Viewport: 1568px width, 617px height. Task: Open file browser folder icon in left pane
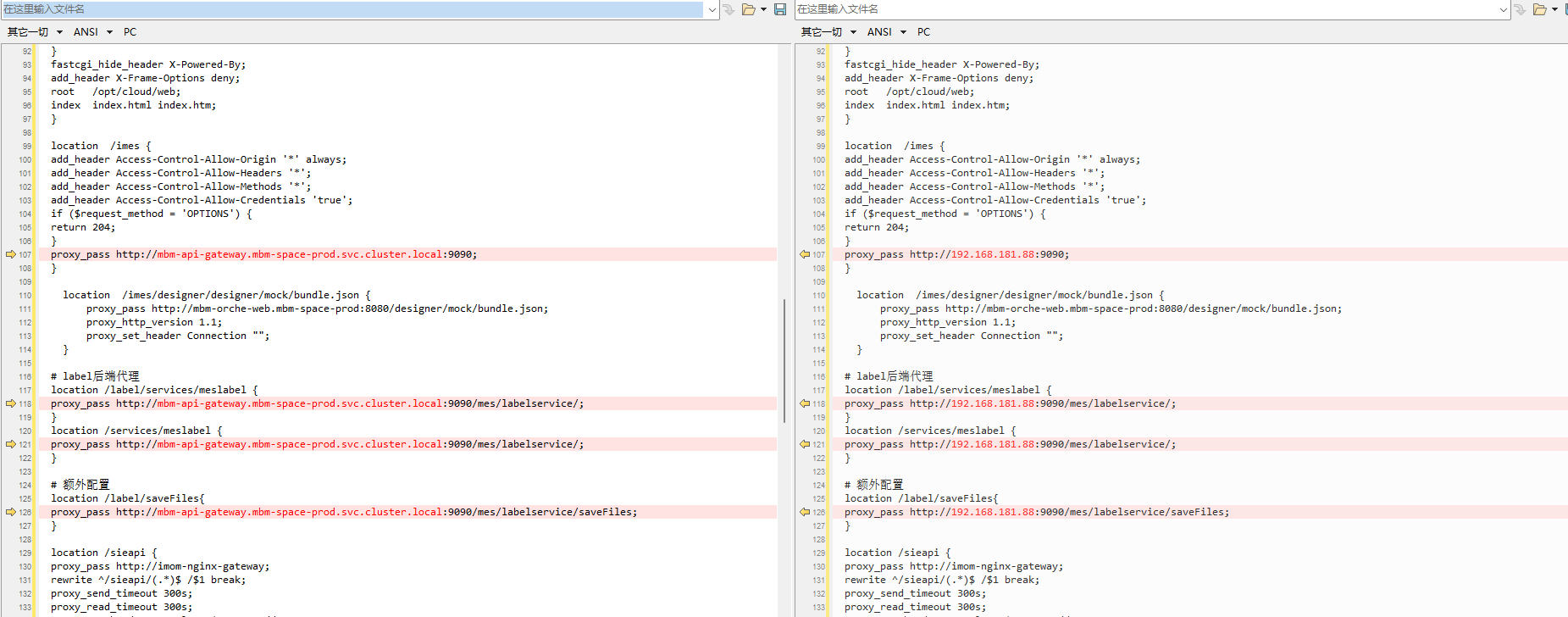point(748,9)
